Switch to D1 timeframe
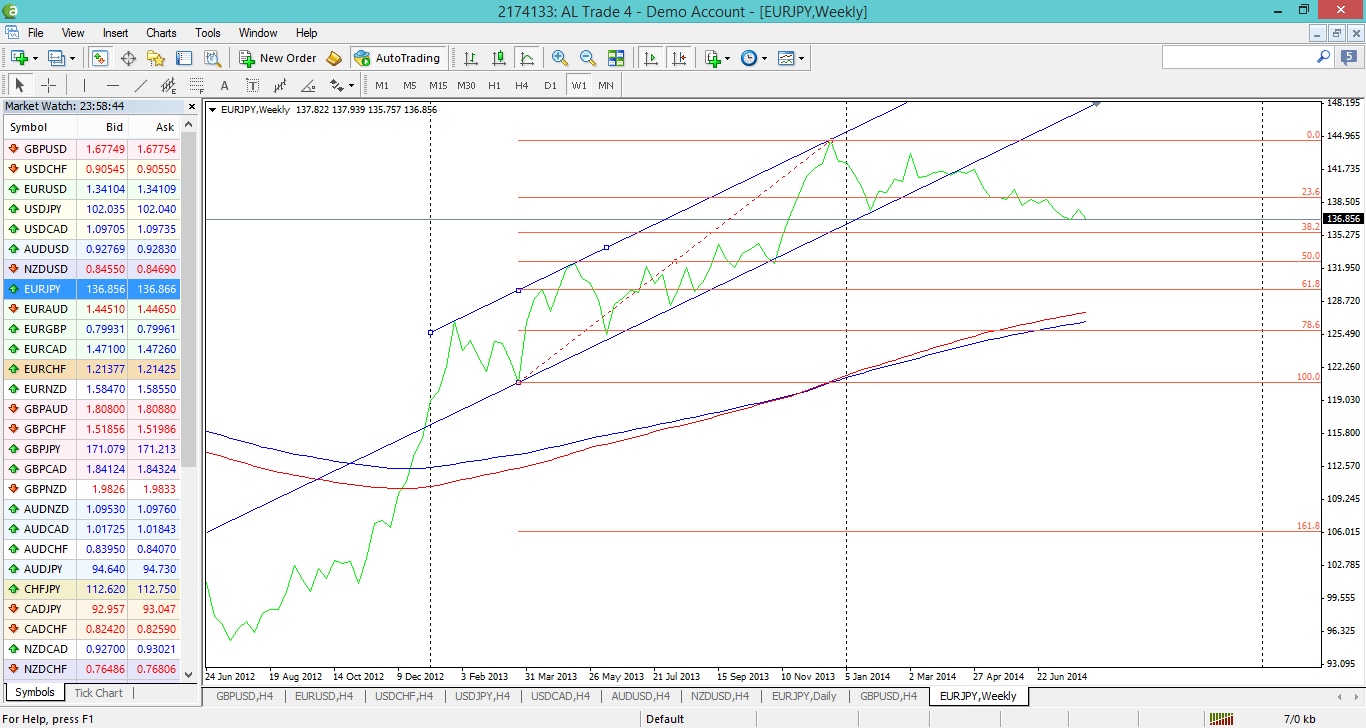The width and height of the screenshot is (1366, 728). coord(550,85)
